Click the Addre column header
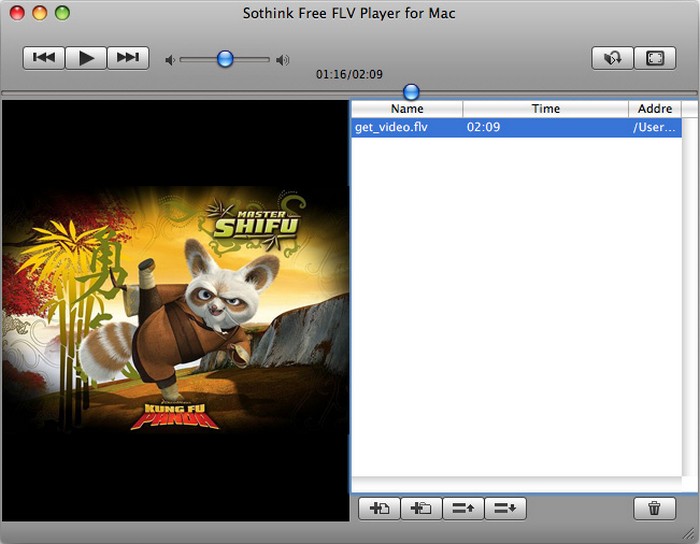 [655, 109]
